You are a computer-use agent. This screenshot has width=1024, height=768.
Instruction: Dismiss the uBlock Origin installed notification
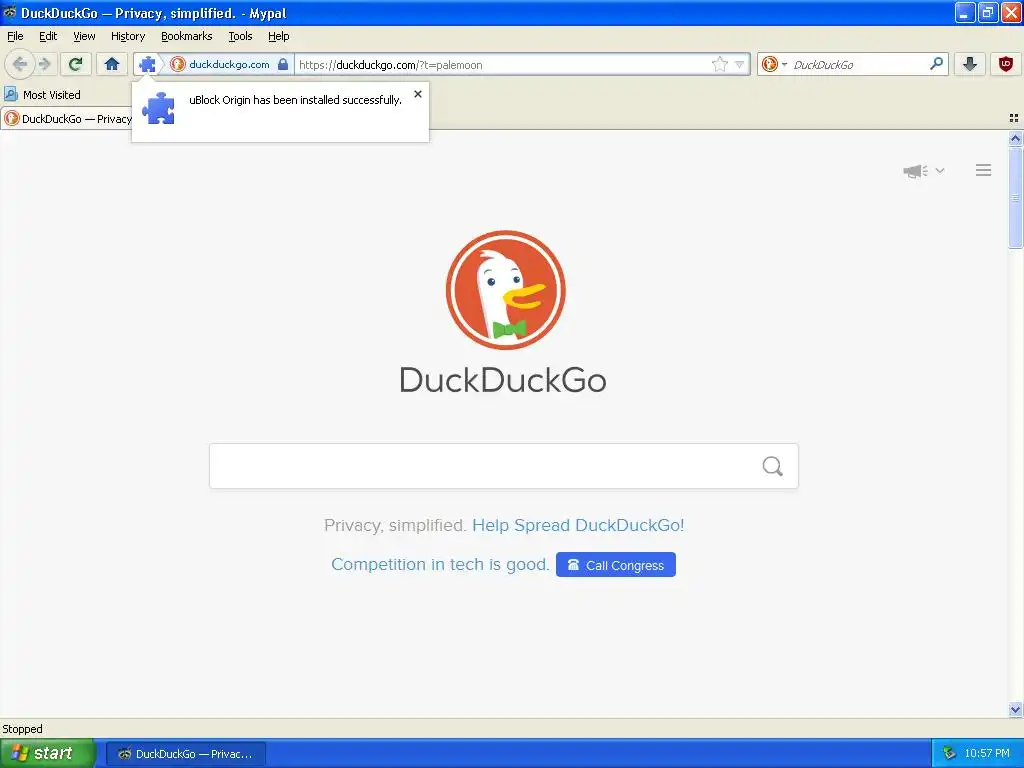coord(418,94)
